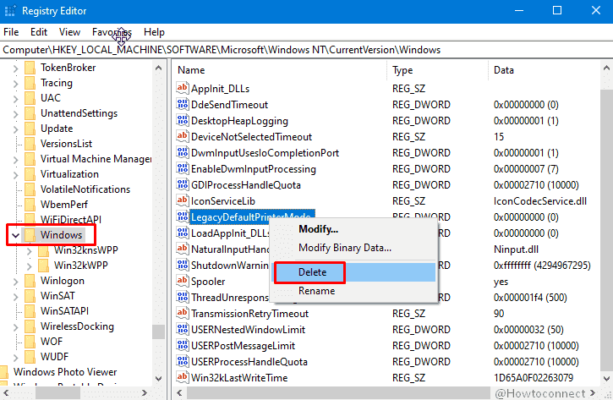Expand the Win32kWPP subkey
The width and height of the screenshot is (613, 400).
point(29,266)
